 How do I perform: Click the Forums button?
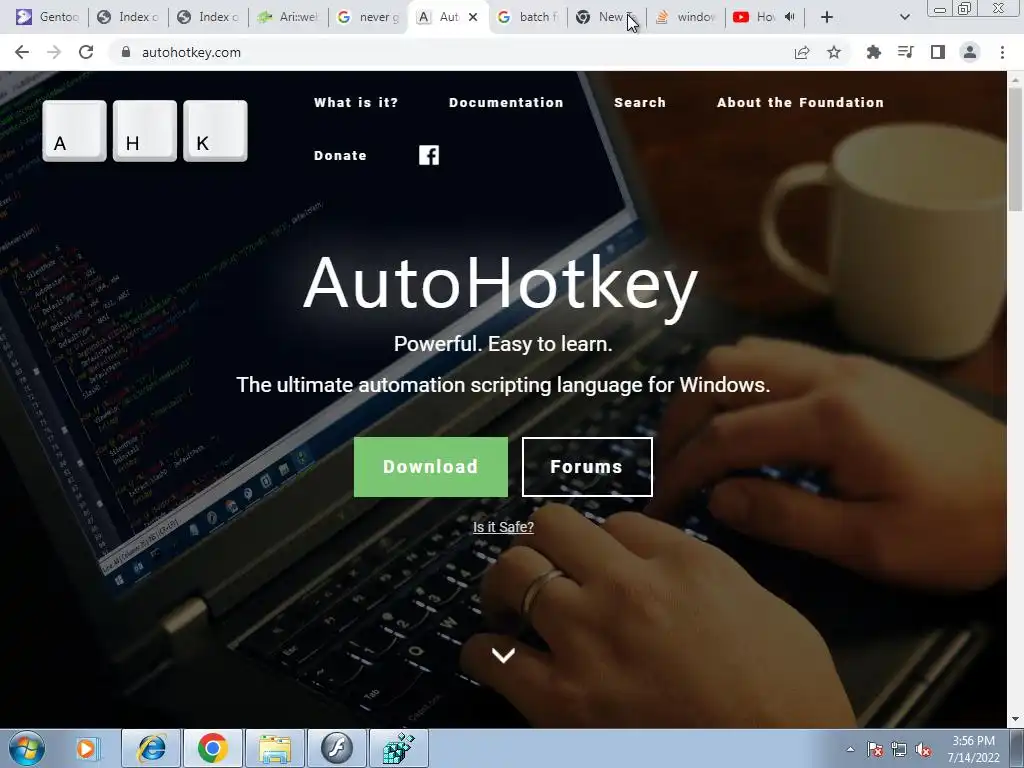587,467
